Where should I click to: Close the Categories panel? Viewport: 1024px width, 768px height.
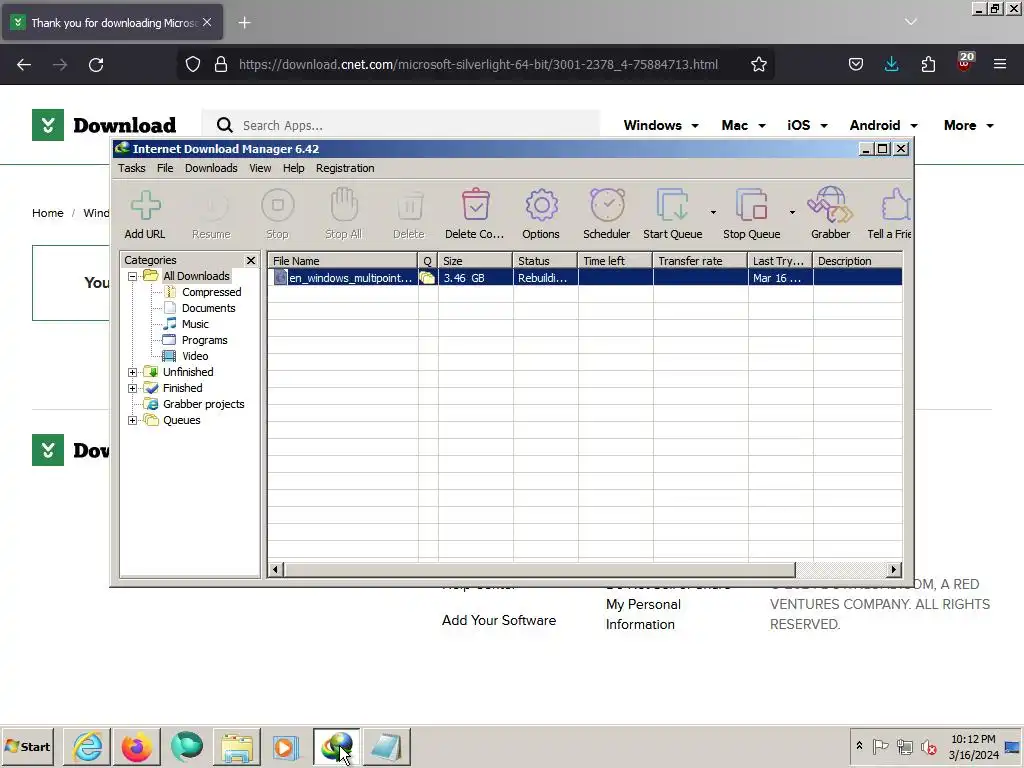(251, 261)
